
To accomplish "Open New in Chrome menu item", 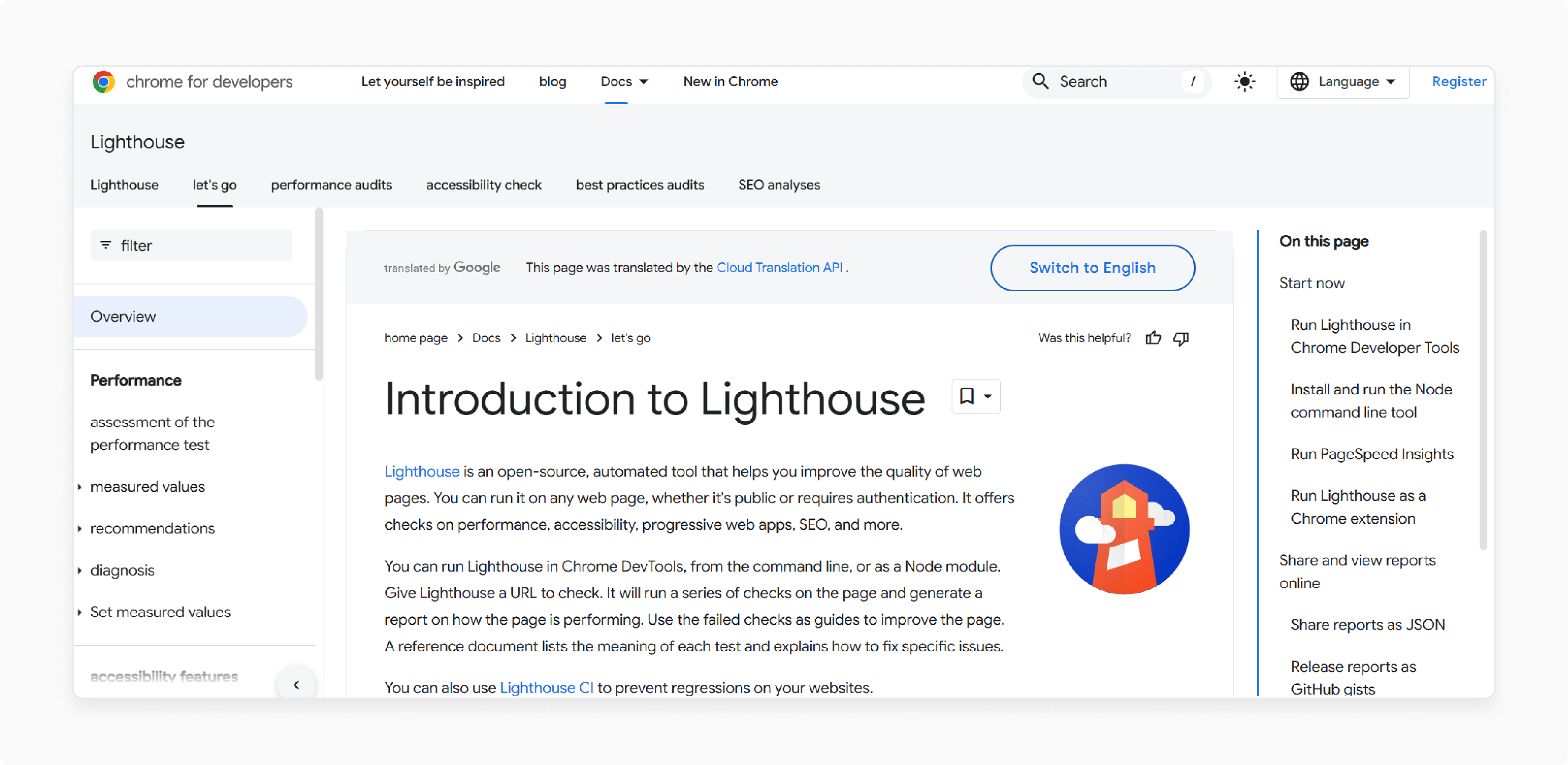I will point(731,81).
